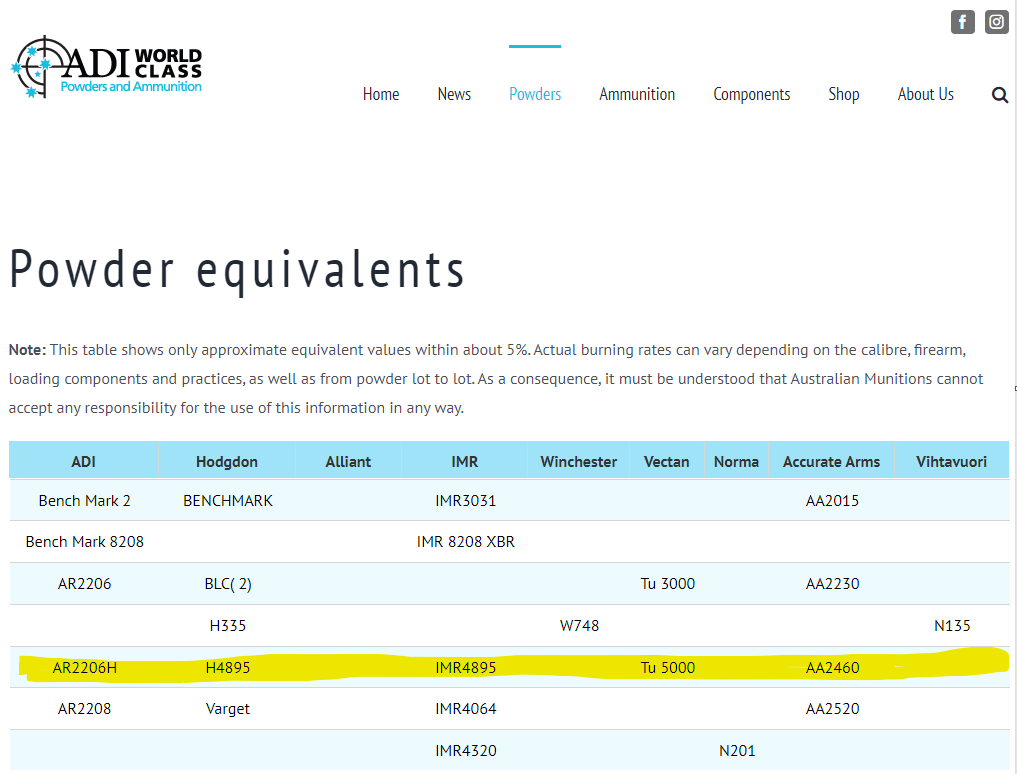The image size is (1017, 774).
Task: Select the IMR4320 cell
Action: click(x=466, y=751)
